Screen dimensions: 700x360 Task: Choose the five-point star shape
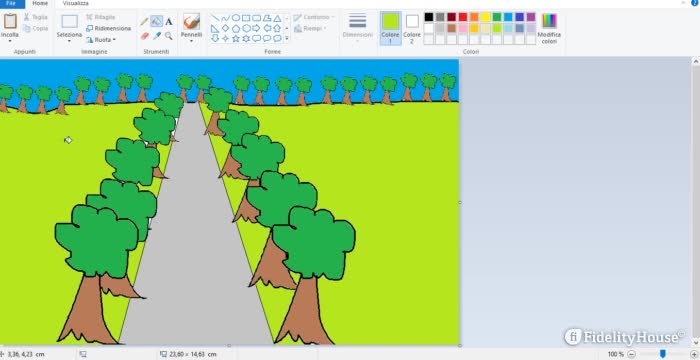236,39
